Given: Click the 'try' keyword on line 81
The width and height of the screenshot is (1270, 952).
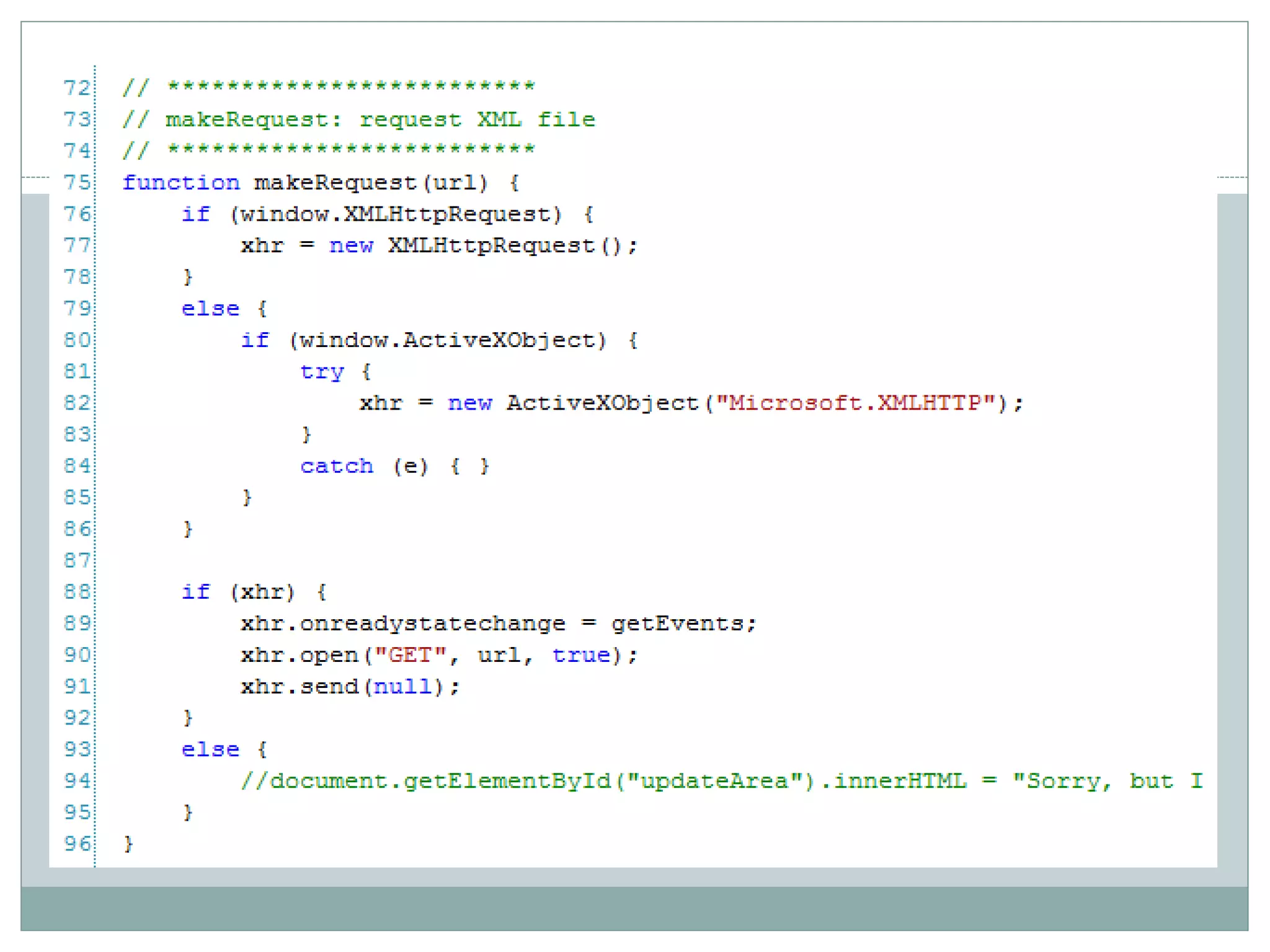Looking at the screenshot, I should pyautogui.click(x=321, y=372).
